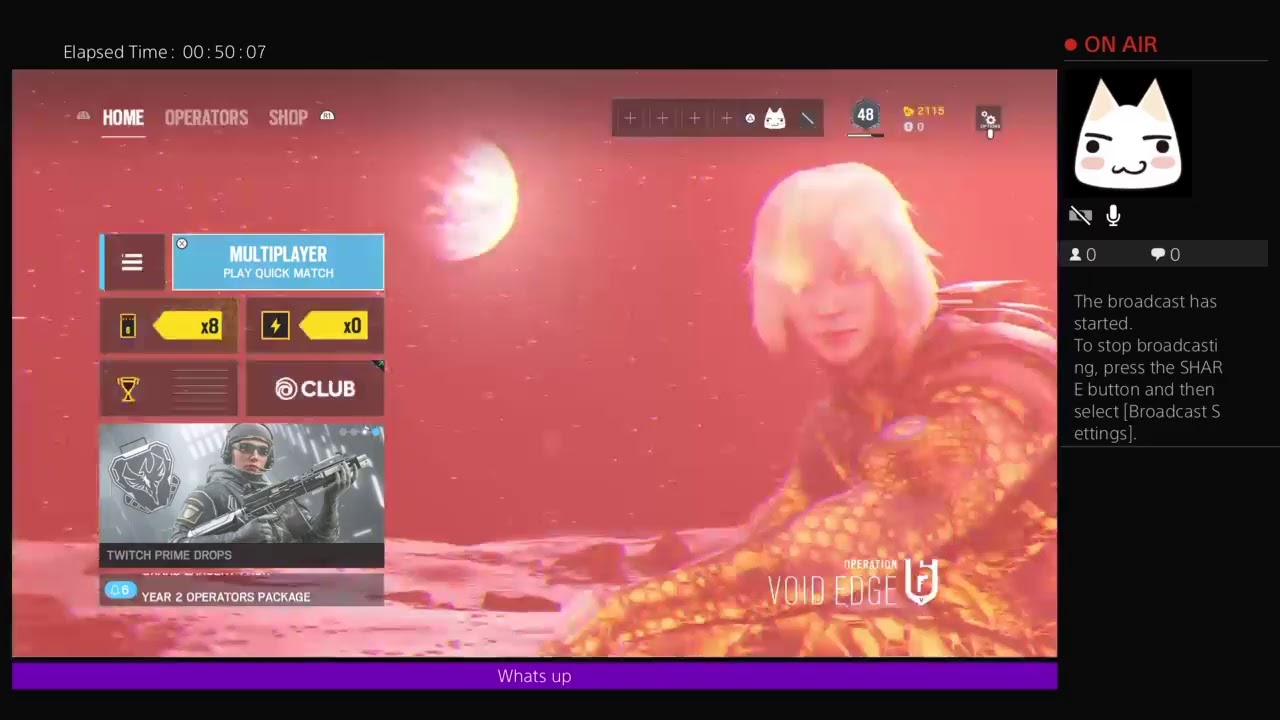View clearance level 48 badge

coord(866,116)
